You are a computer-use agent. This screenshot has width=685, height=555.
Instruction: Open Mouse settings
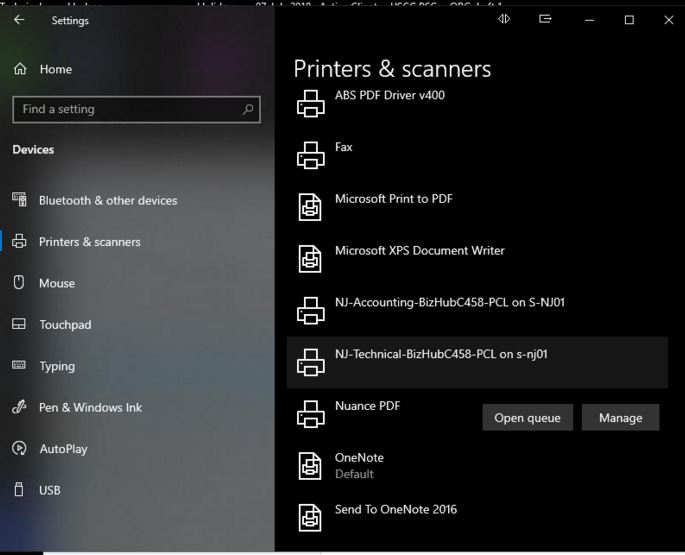57,283
